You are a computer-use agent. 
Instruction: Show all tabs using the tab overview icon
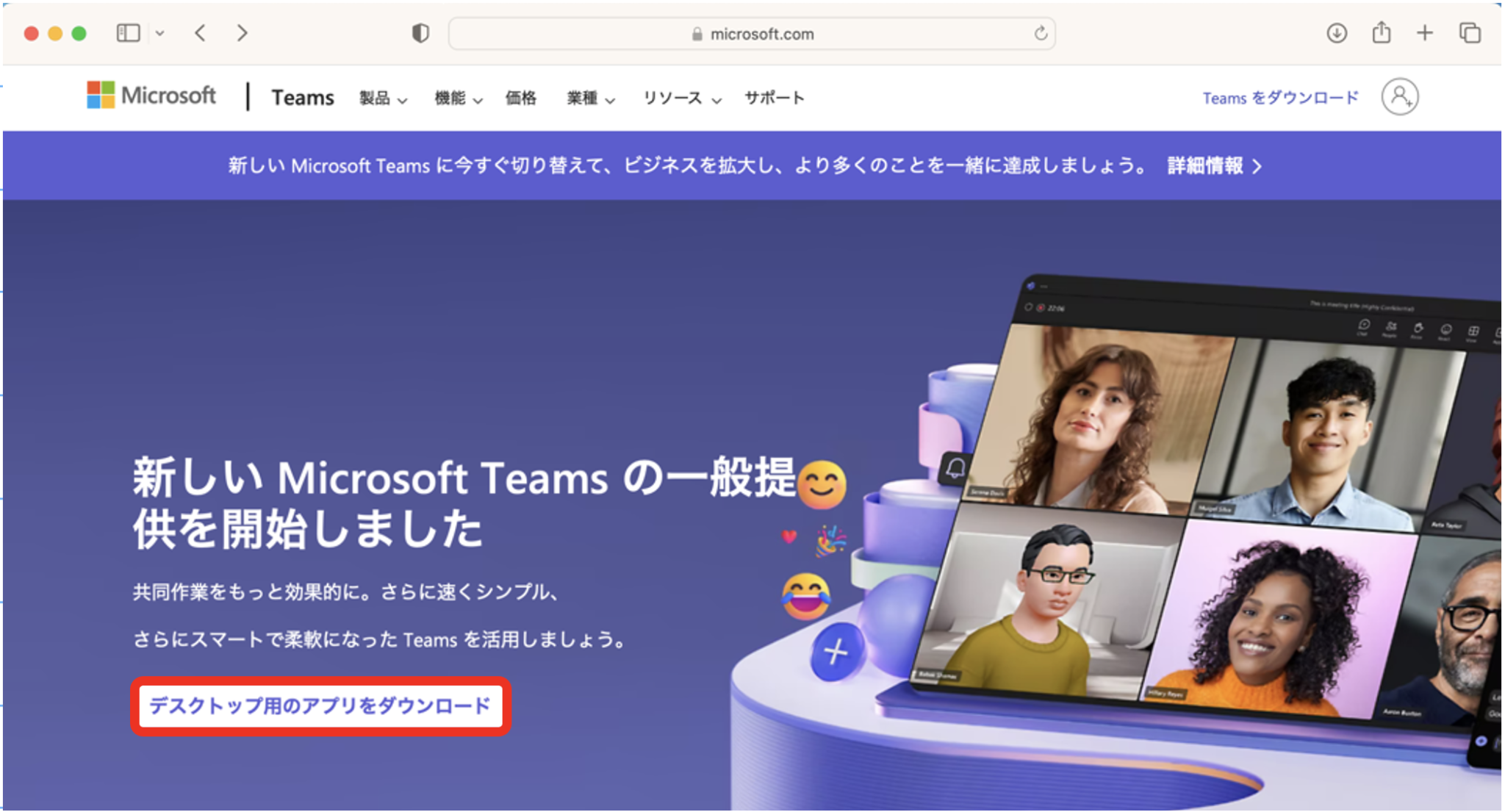point(1470,33)
